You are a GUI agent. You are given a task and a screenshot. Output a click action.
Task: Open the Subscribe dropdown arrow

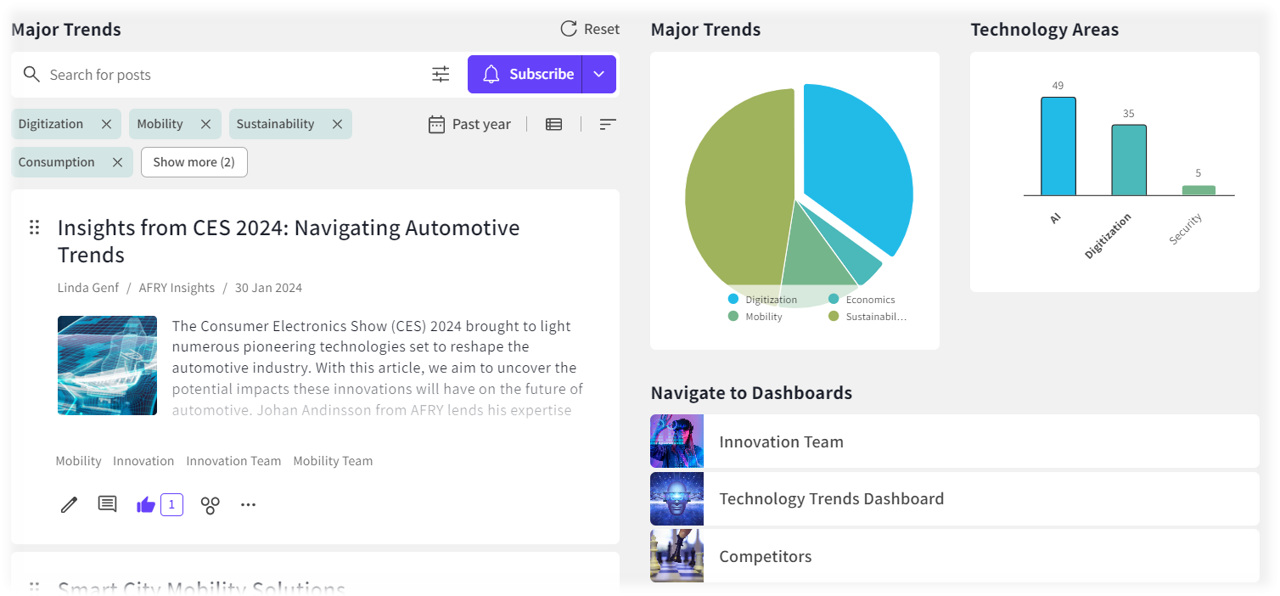[x=599, y=74]
